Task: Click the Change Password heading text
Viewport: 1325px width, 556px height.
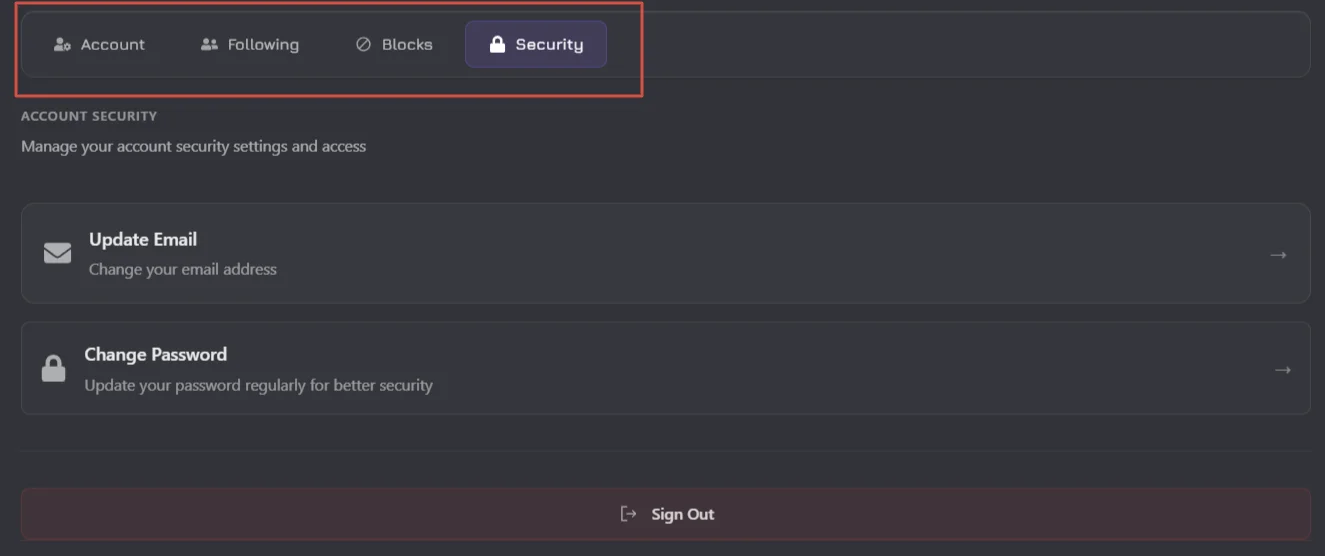Action: pos(156,354)
